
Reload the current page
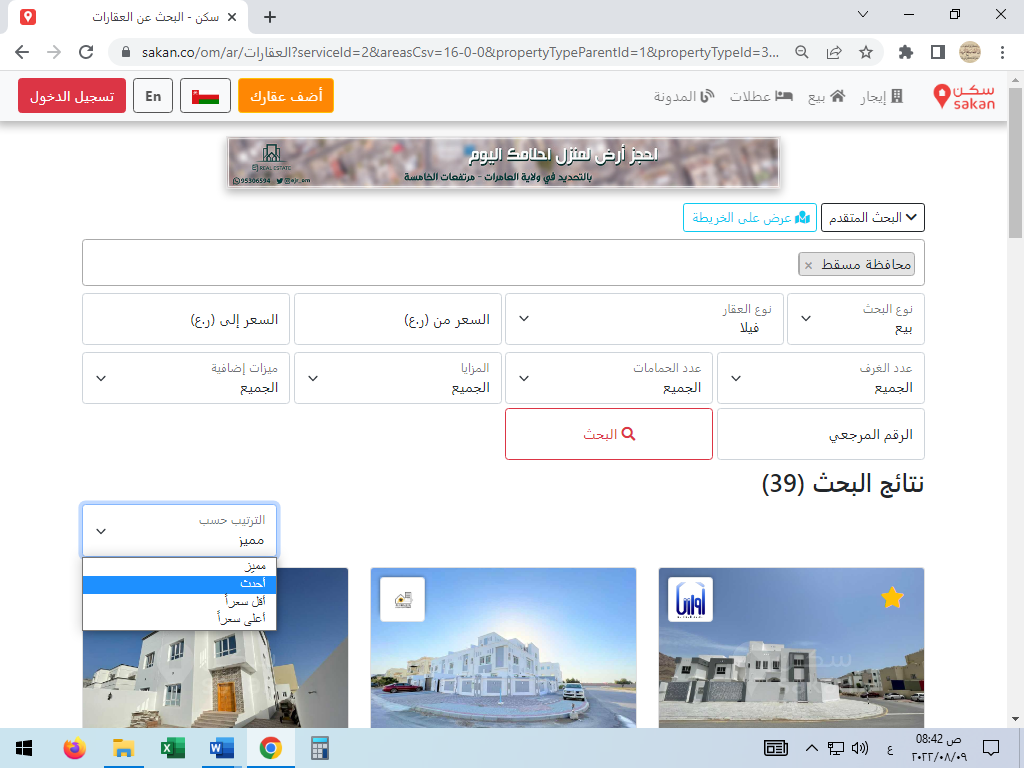(x=86, y=52)
